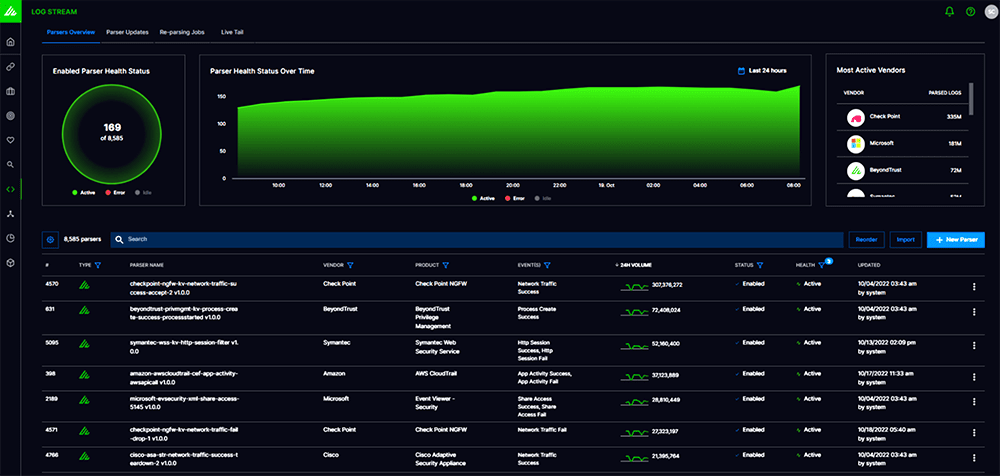Open the notifications bell
This screenshot has height=476, width=1000.
[x=950, y=11]
